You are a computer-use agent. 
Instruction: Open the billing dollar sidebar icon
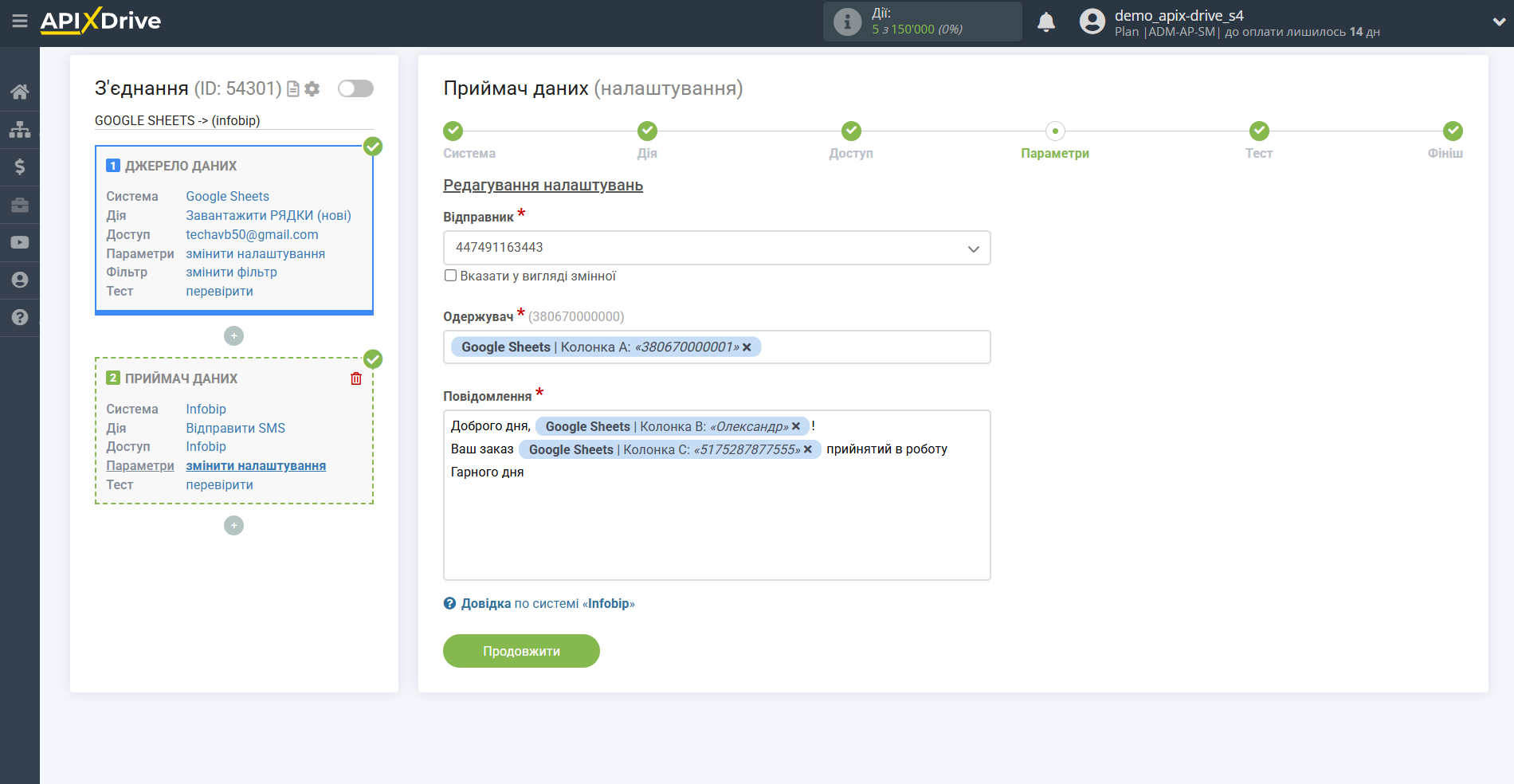(x=20, y=167)
